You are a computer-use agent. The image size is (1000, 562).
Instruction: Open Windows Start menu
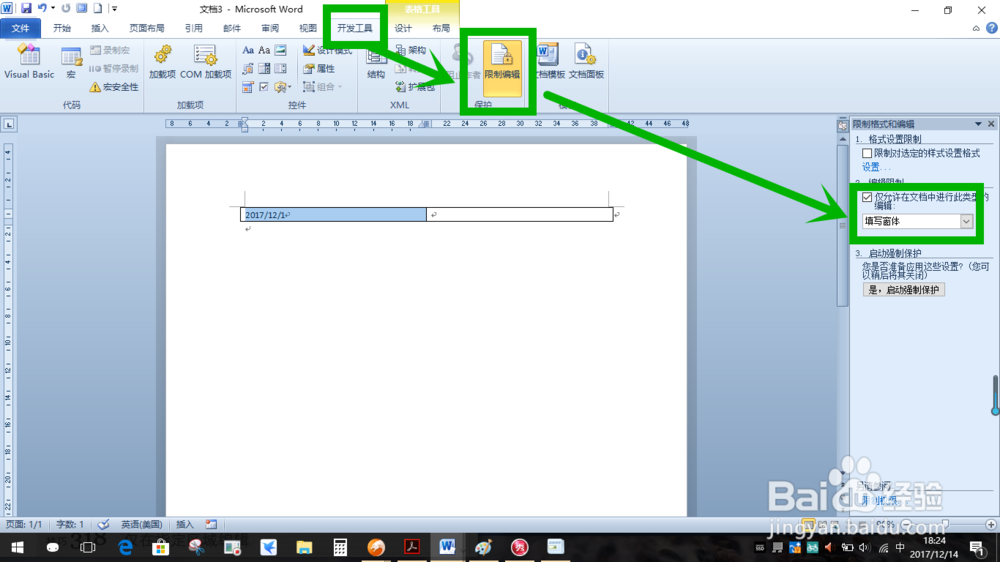click(17, 547)
